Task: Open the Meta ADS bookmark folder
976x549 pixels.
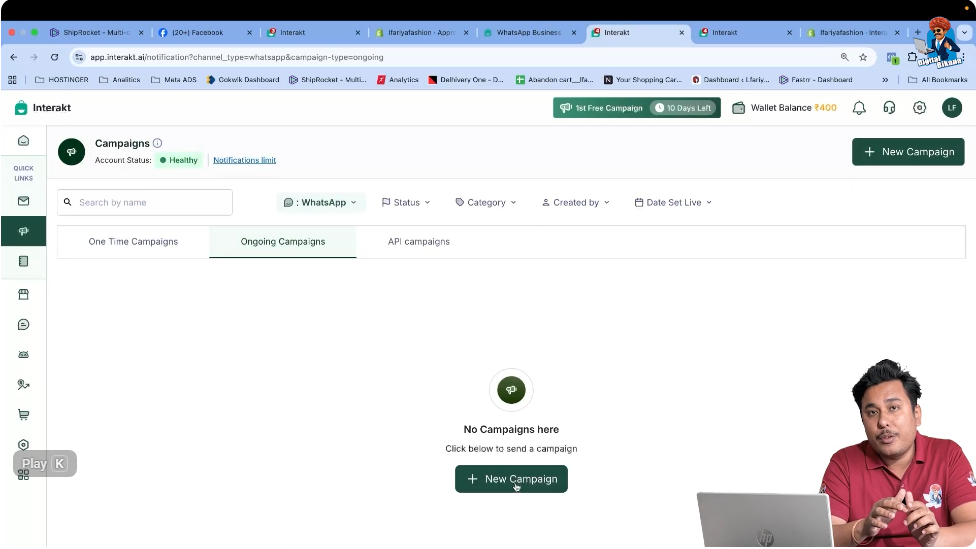Action: (x=174, y=80)
